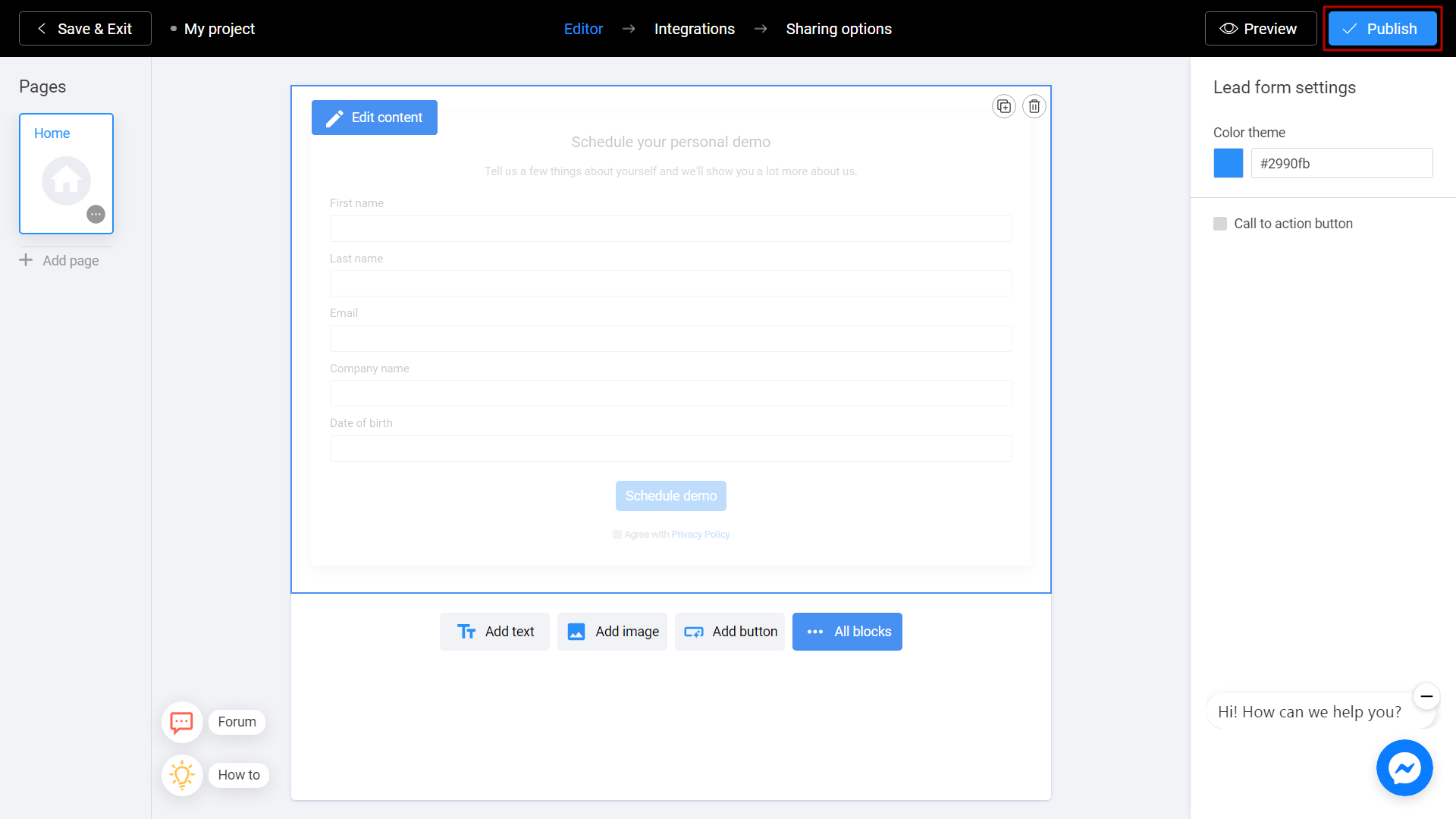The image size is (1456, 819).
Task: Click the Email input field
Action: click(x=671, y=338)
